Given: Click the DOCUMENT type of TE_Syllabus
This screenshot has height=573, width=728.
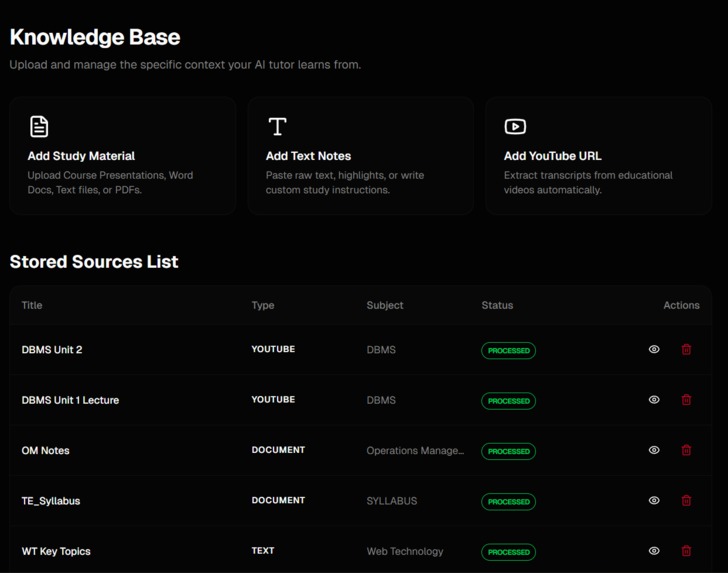Looking at the screenshot, I should coord(278,500).
